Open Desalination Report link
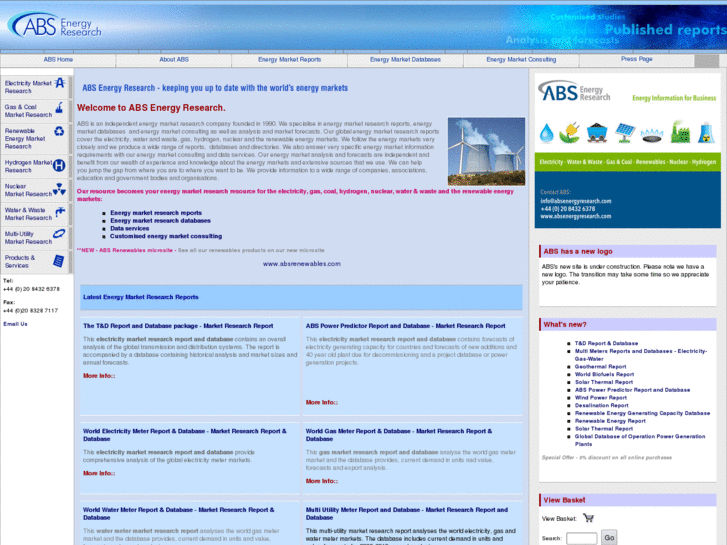 pos(601,405)
